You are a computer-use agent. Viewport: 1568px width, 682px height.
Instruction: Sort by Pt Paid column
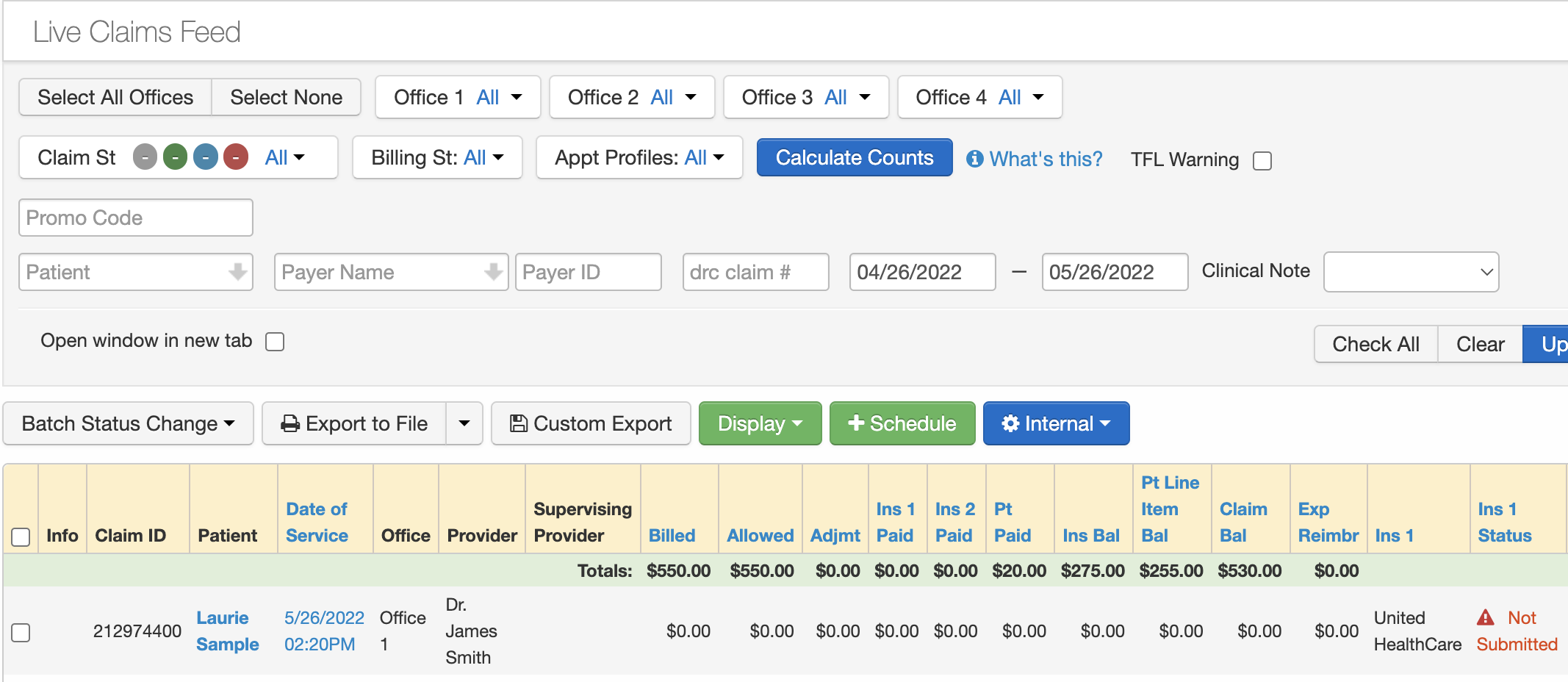pyautogui.click(x=1012, y=523)
